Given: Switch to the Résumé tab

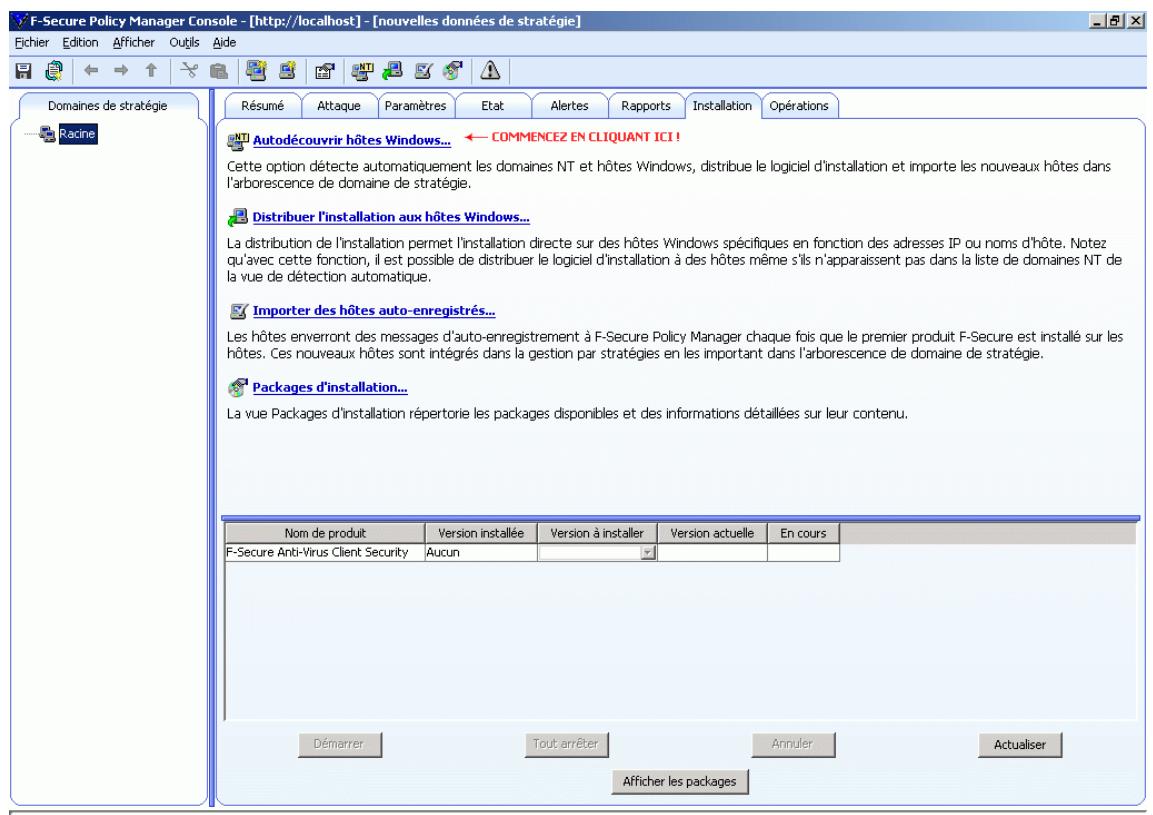Looking at the screenshot, I should [x=263, y=106].
